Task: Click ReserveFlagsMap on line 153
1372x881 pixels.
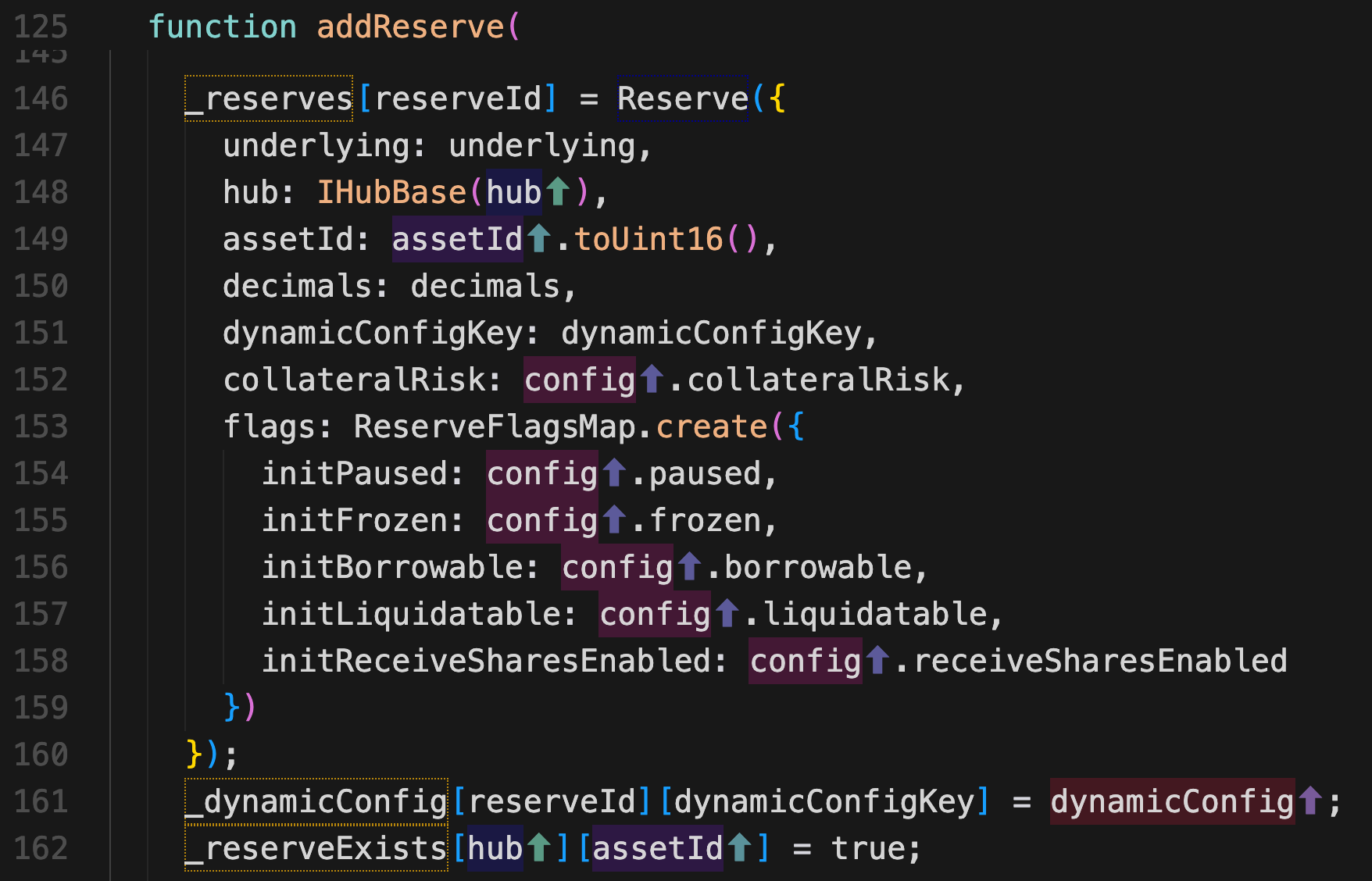Action: pos(495,426)
